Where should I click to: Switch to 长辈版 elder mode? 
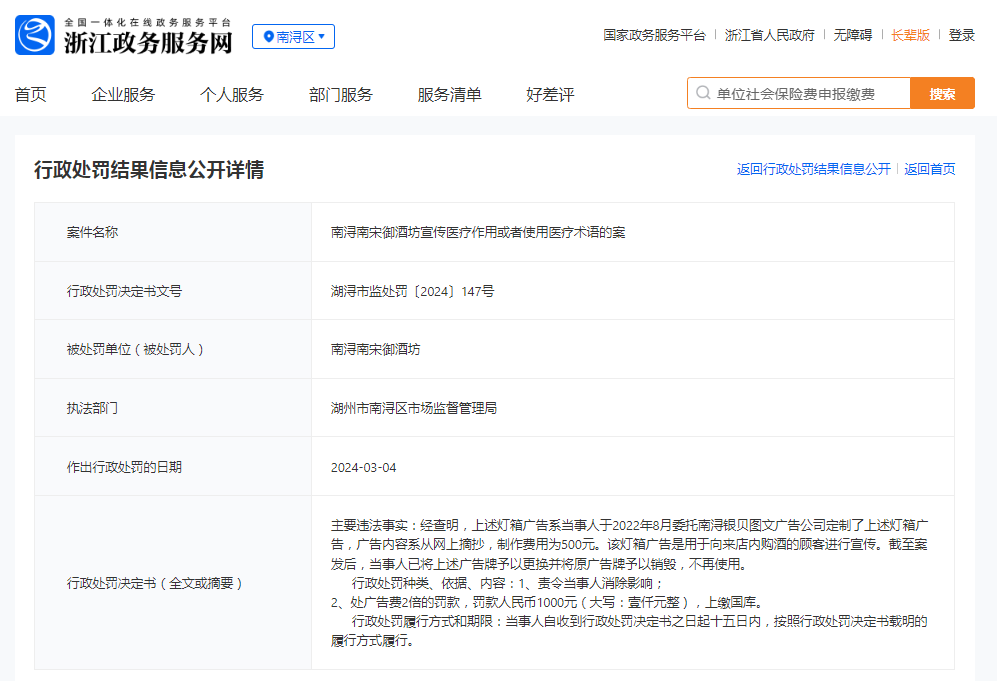pos(910,35)
